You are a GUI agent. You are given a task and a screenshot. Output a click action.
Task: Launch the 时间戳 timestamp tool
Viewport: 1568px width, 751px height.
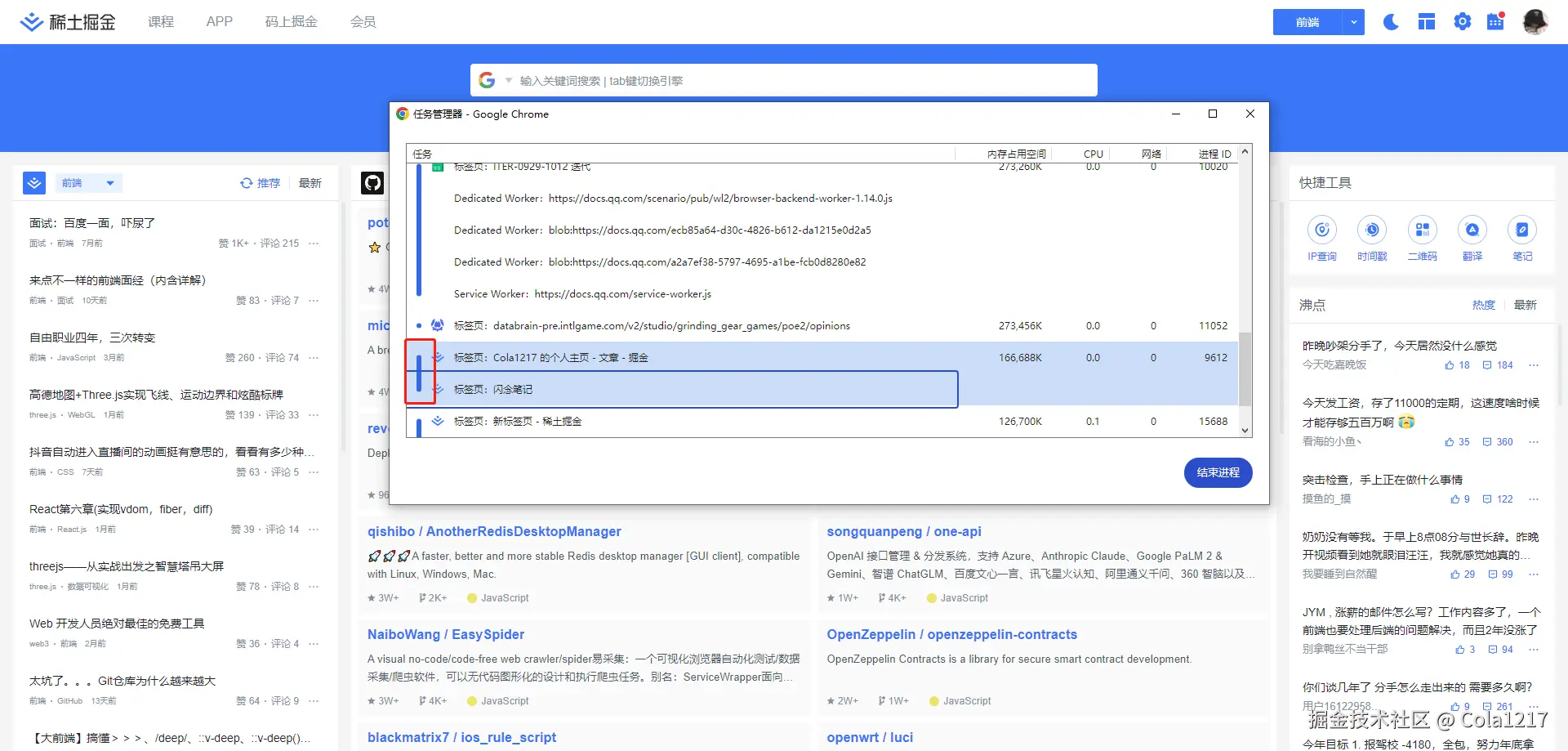[1372, 230]
